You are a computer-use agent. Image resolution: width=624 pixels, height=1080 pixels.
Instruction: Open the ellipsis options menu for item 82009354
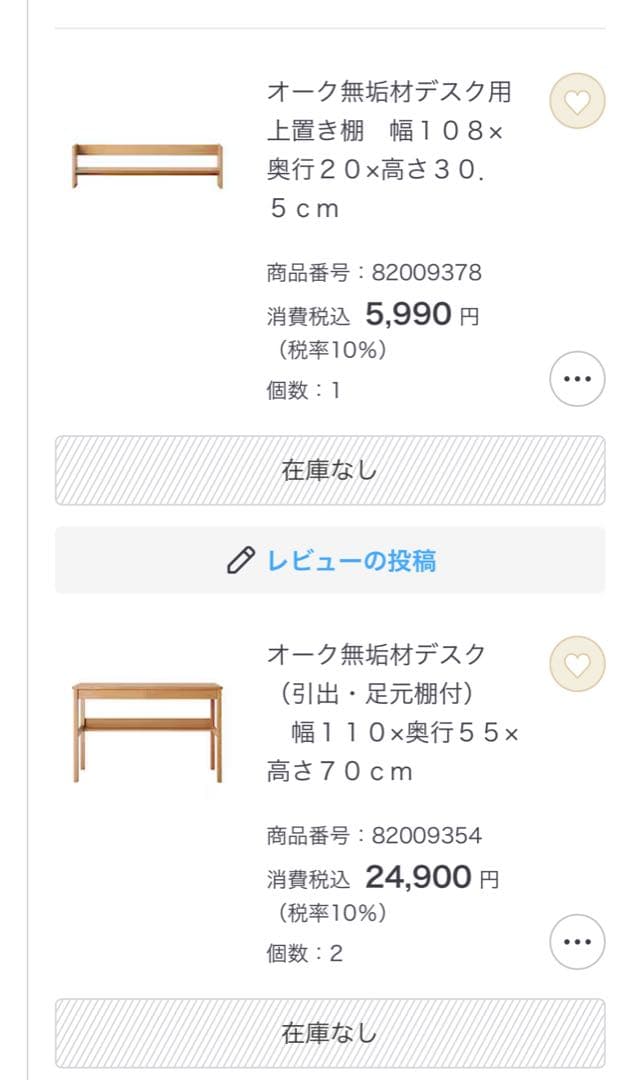click(577, 941)
